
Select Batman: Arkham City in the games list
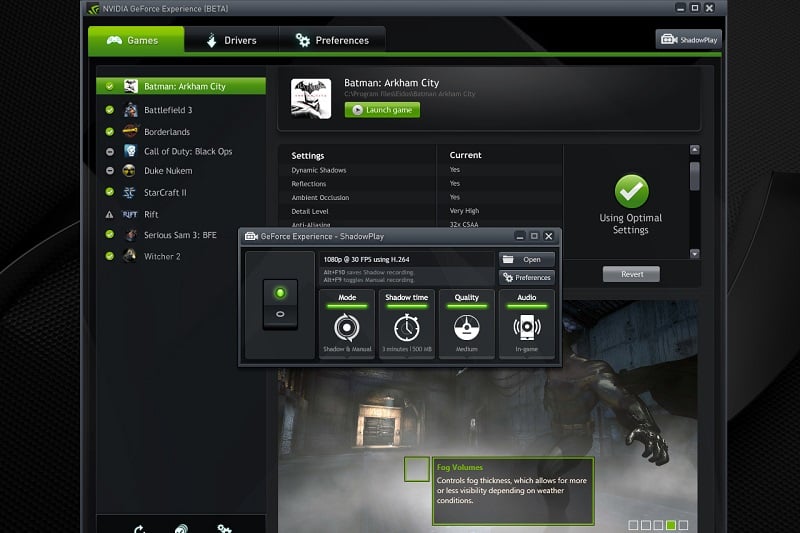point(181,86)
